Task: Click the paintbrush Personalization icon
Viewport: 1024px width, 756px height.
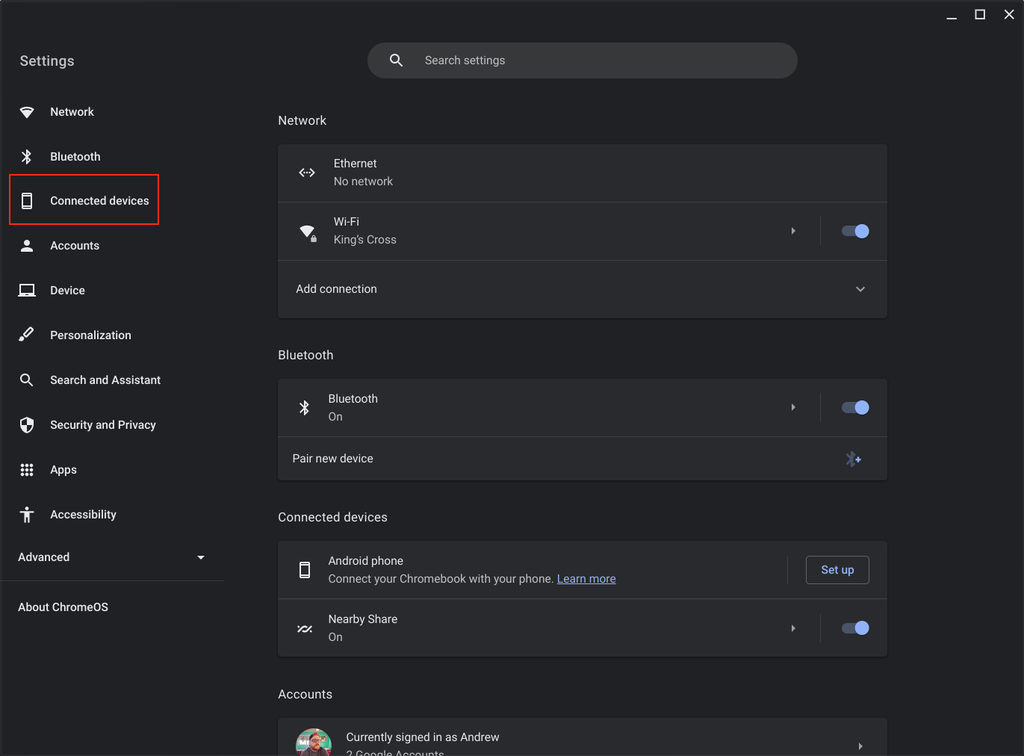Action: point(27,335)
